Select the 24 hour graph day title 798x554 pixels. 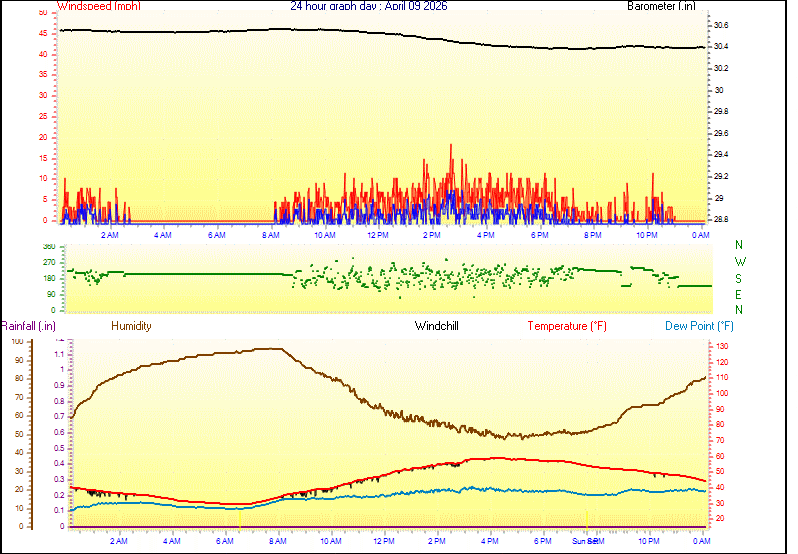tap(369, 6)
